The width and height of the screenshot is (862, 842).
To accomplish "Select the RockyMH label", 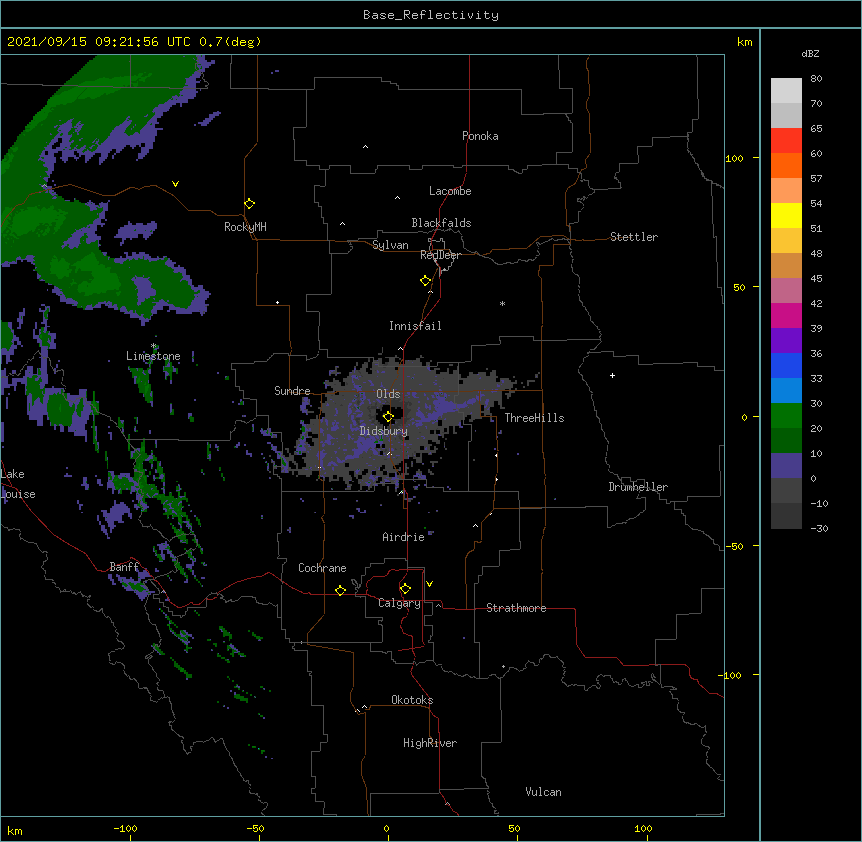I will pyautogui.click(x=245, y=227).
